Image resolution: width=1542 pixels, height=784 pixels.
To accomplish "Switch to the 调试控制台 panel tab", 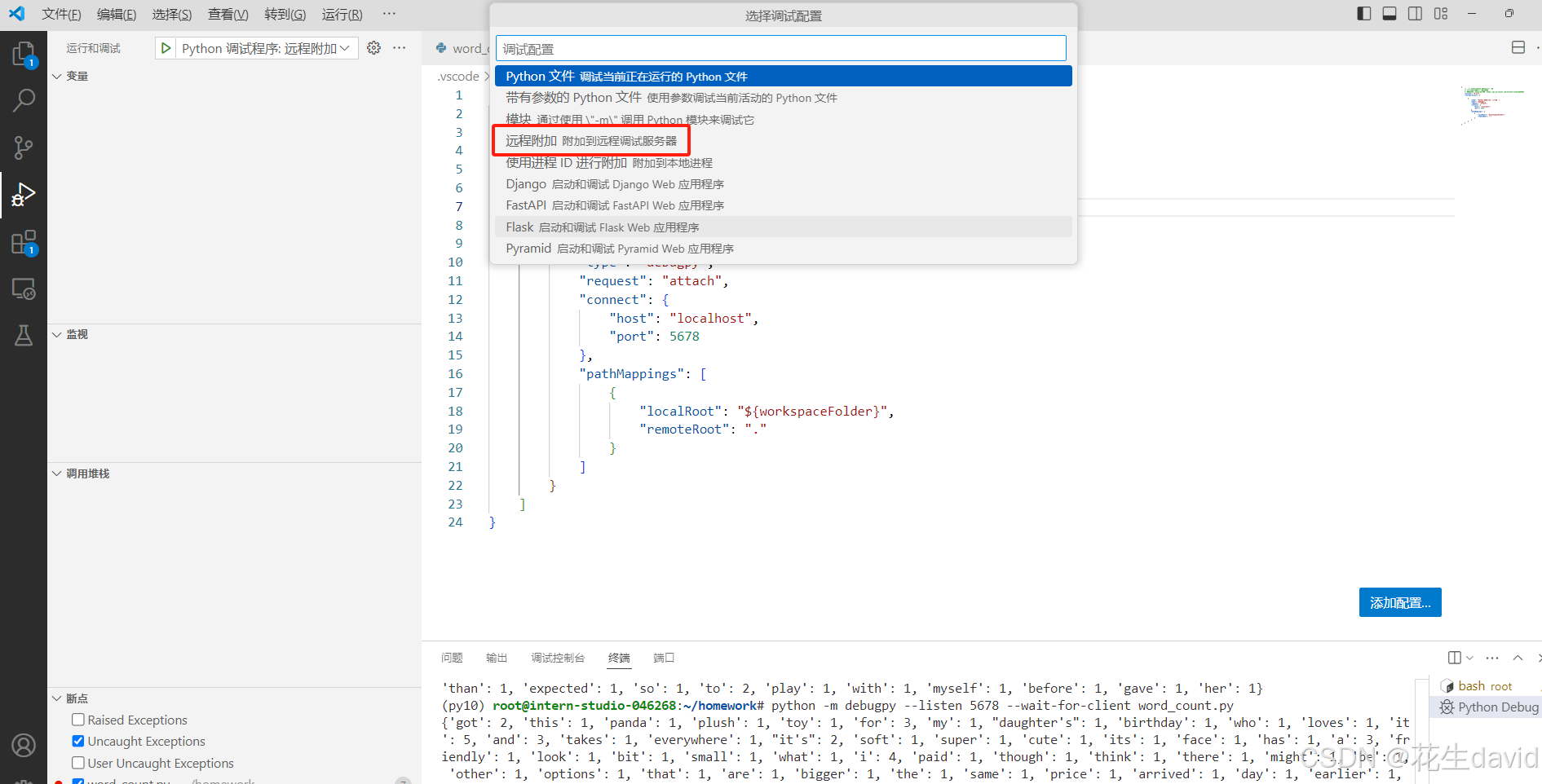I will [x=558, y=658].
